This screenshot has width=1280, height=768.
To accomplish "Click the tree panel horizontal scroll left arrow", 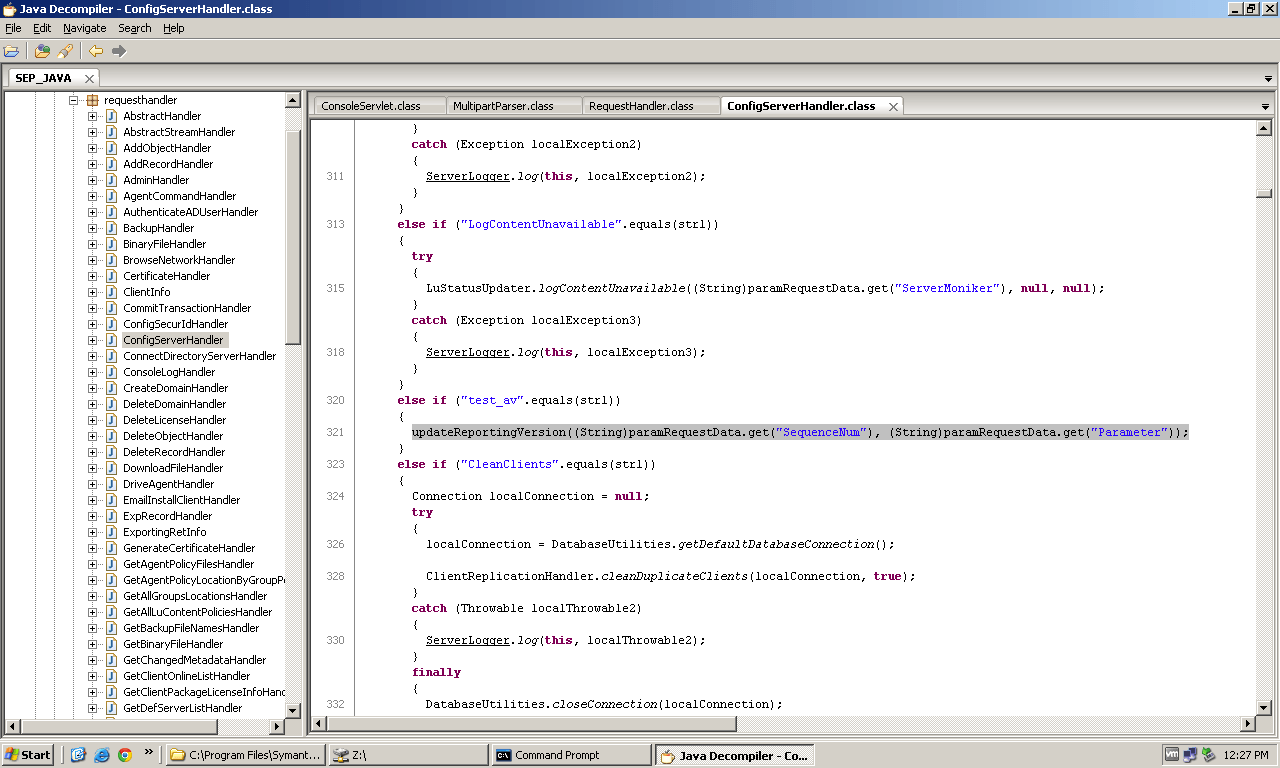I will tap(12, 726).
